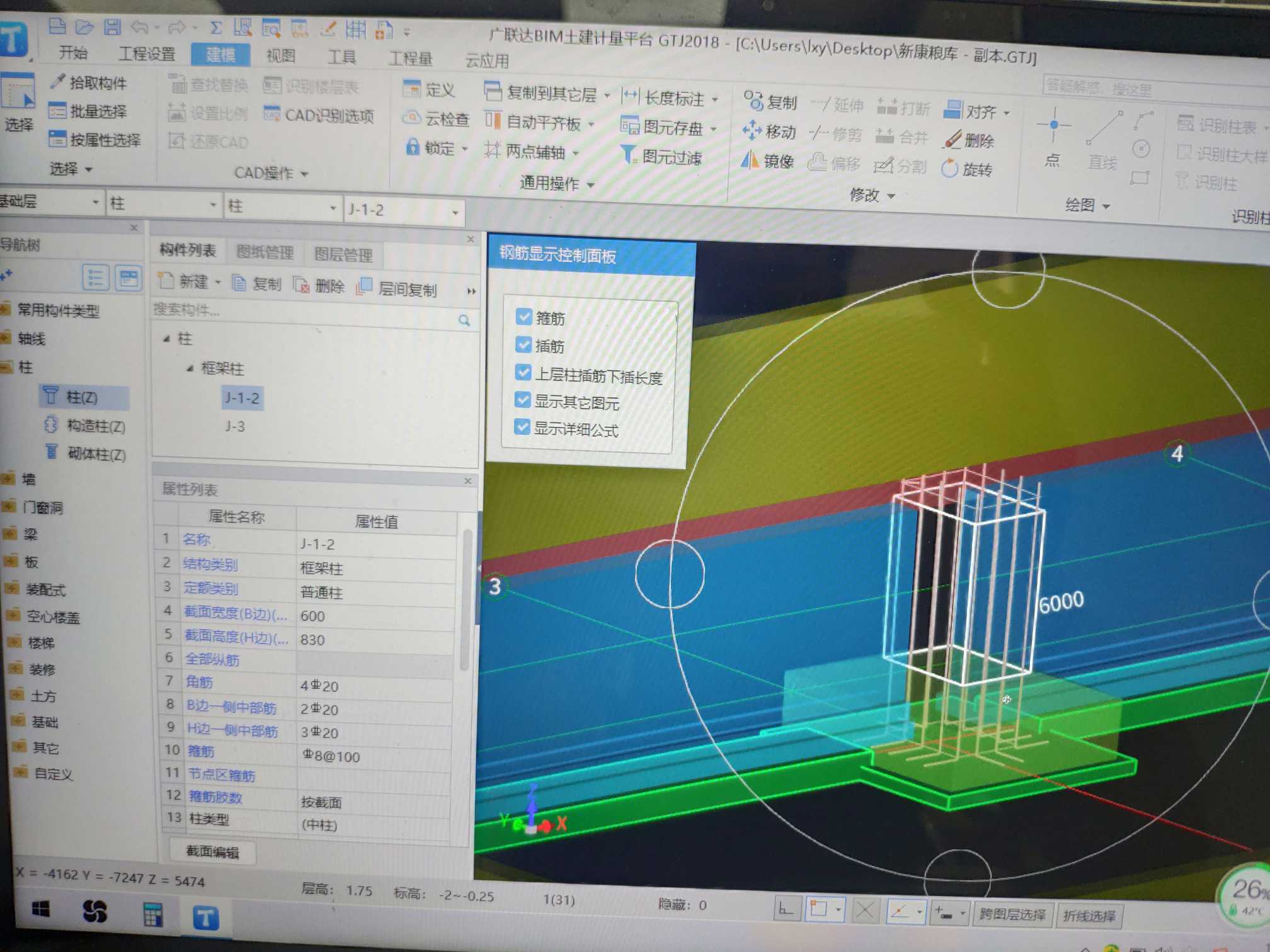Viewport: 1270px width, 952px height.
Task: Choose the 点 point drawing tool
Action: click(x=1053, y=137)
